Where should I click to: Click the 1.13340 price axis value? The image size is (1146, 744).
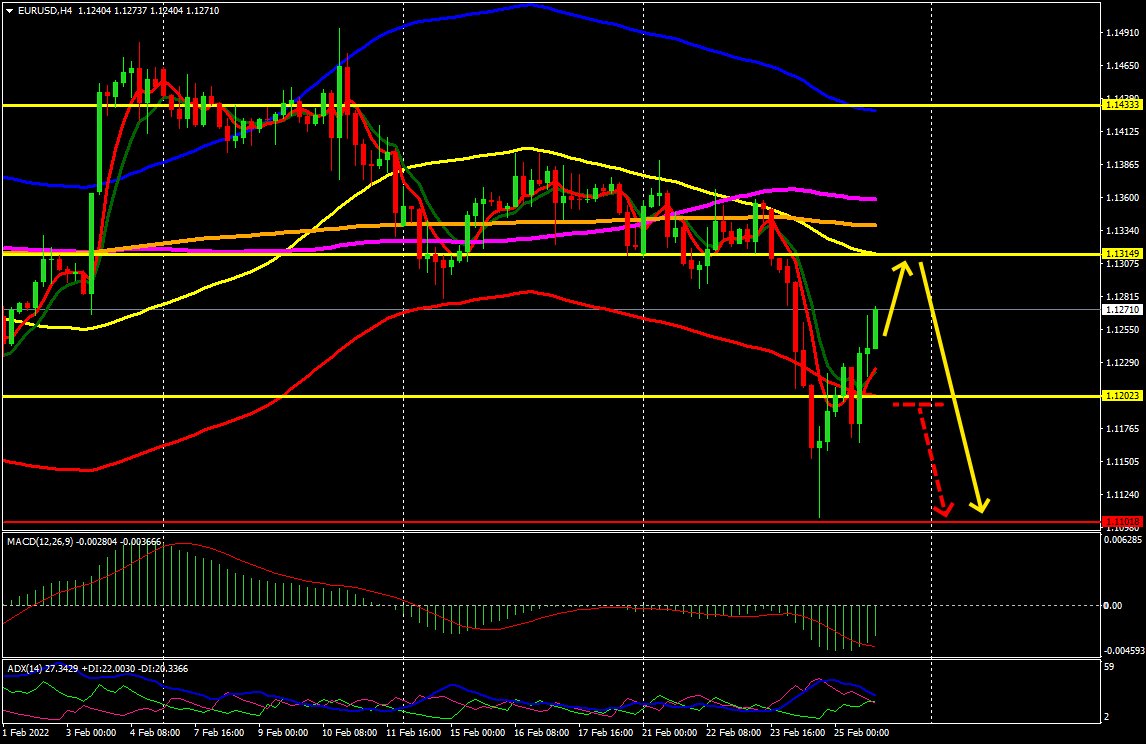[1123, 230]
